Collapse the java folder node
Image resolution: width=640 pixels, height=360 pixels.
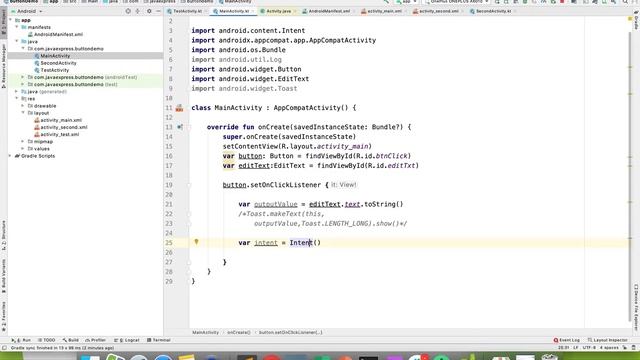pyautogui.click(x=17, y=42)
